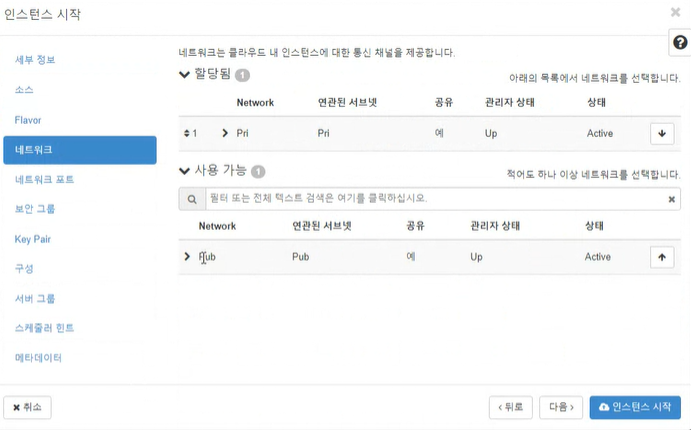Viewport: 691px width, 430px height.
Task: Clear the filter text with x icon
Action: [672, 199]
